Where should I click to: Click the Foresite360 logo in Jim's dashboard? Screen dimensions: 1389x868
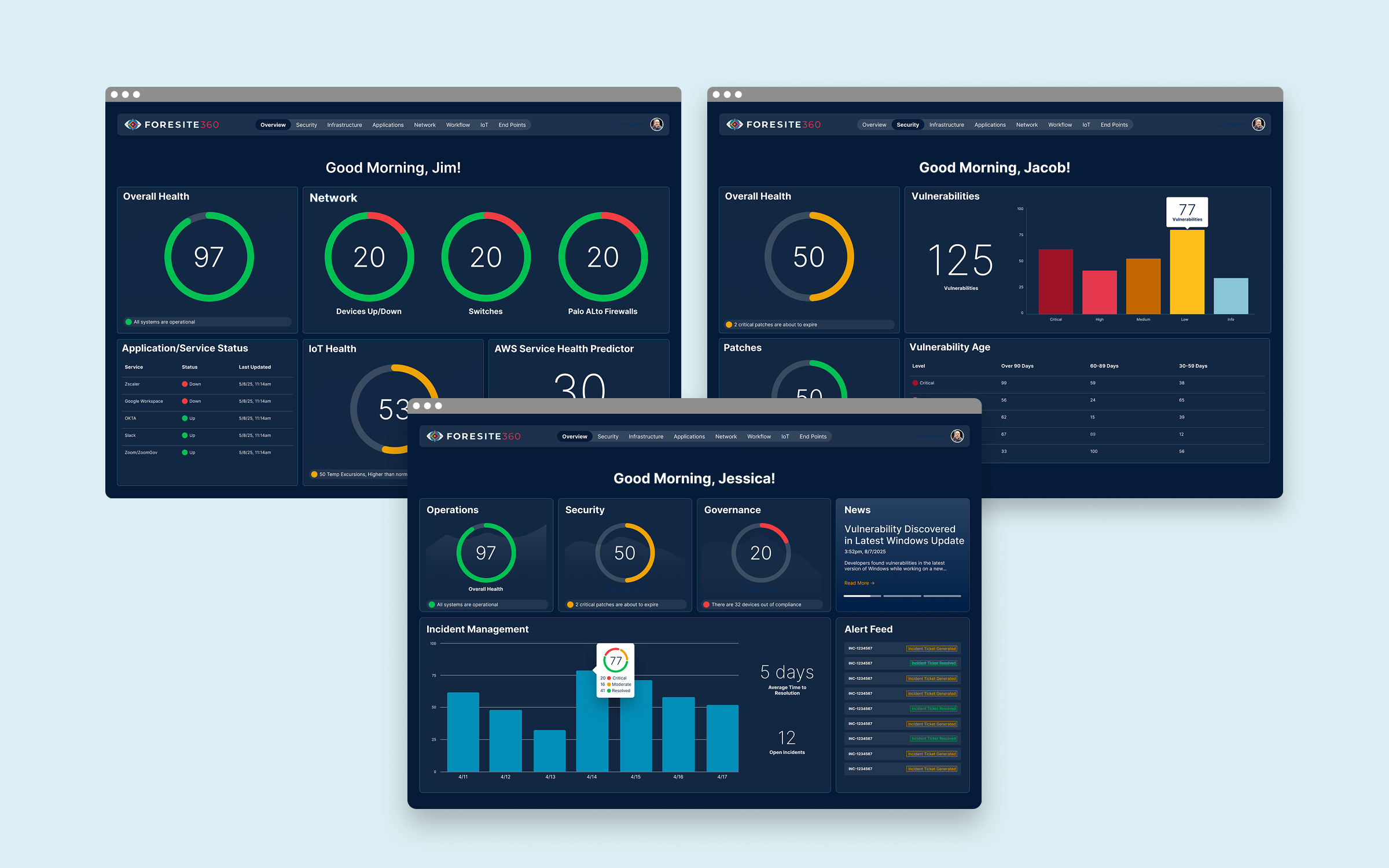coord(172,124)
